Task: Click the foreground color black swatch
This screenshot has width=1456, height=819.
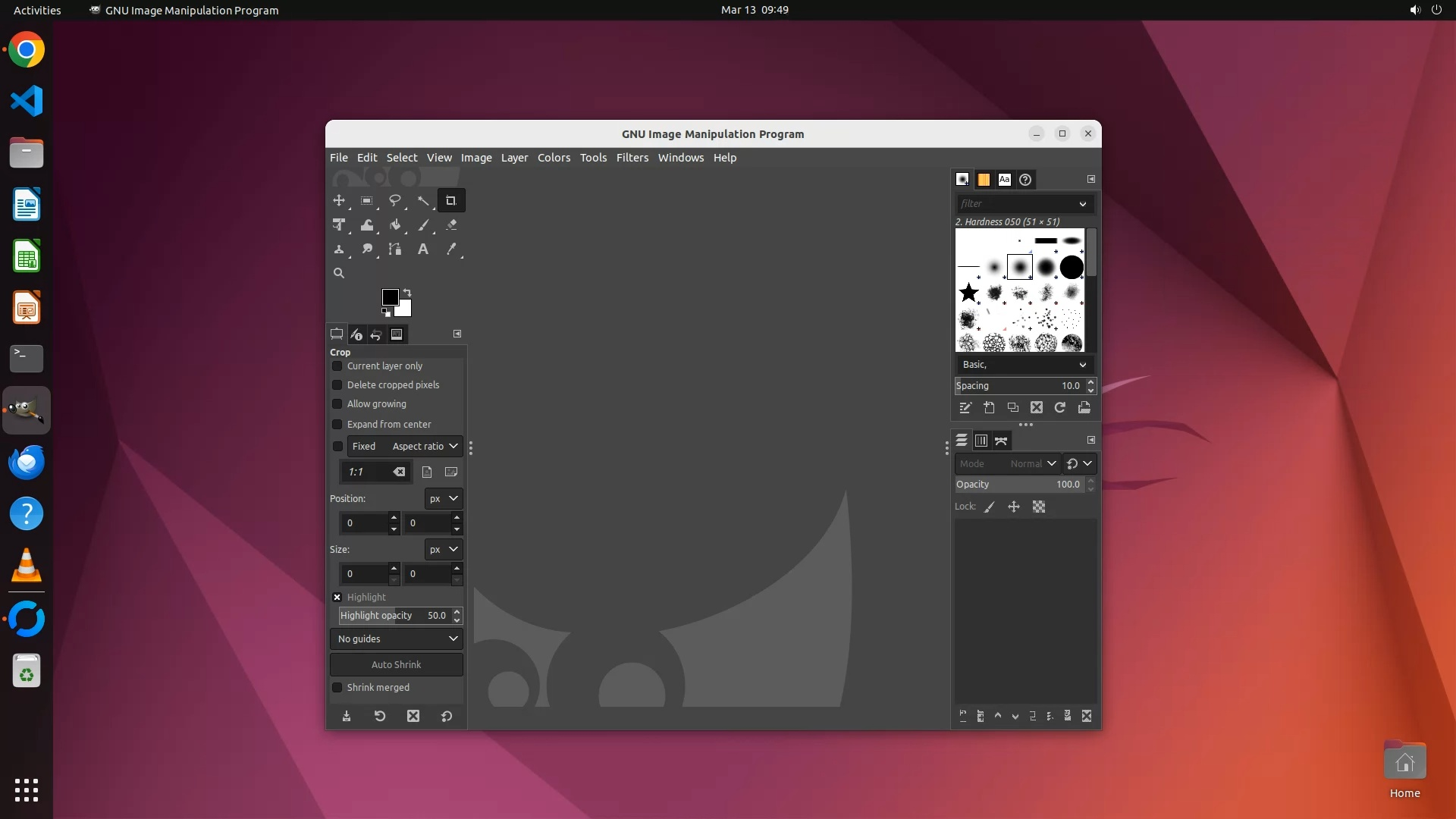Action: (x=390, y=297)
